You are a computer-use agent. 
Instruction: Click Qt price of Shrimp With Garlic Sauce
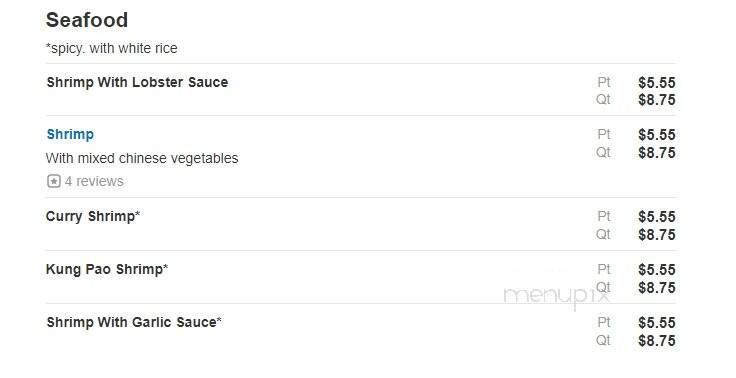point(656,341)
